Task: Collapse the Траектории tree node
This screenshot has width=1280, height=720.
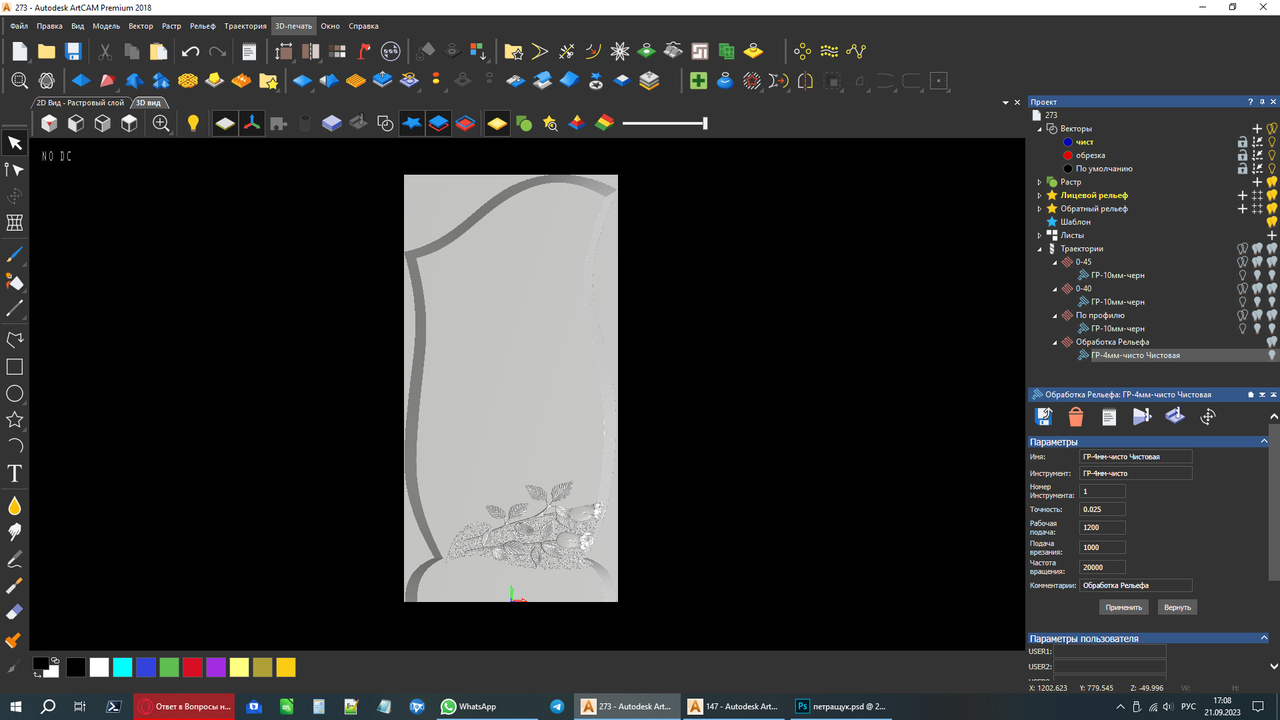Action: point(1040,249)
